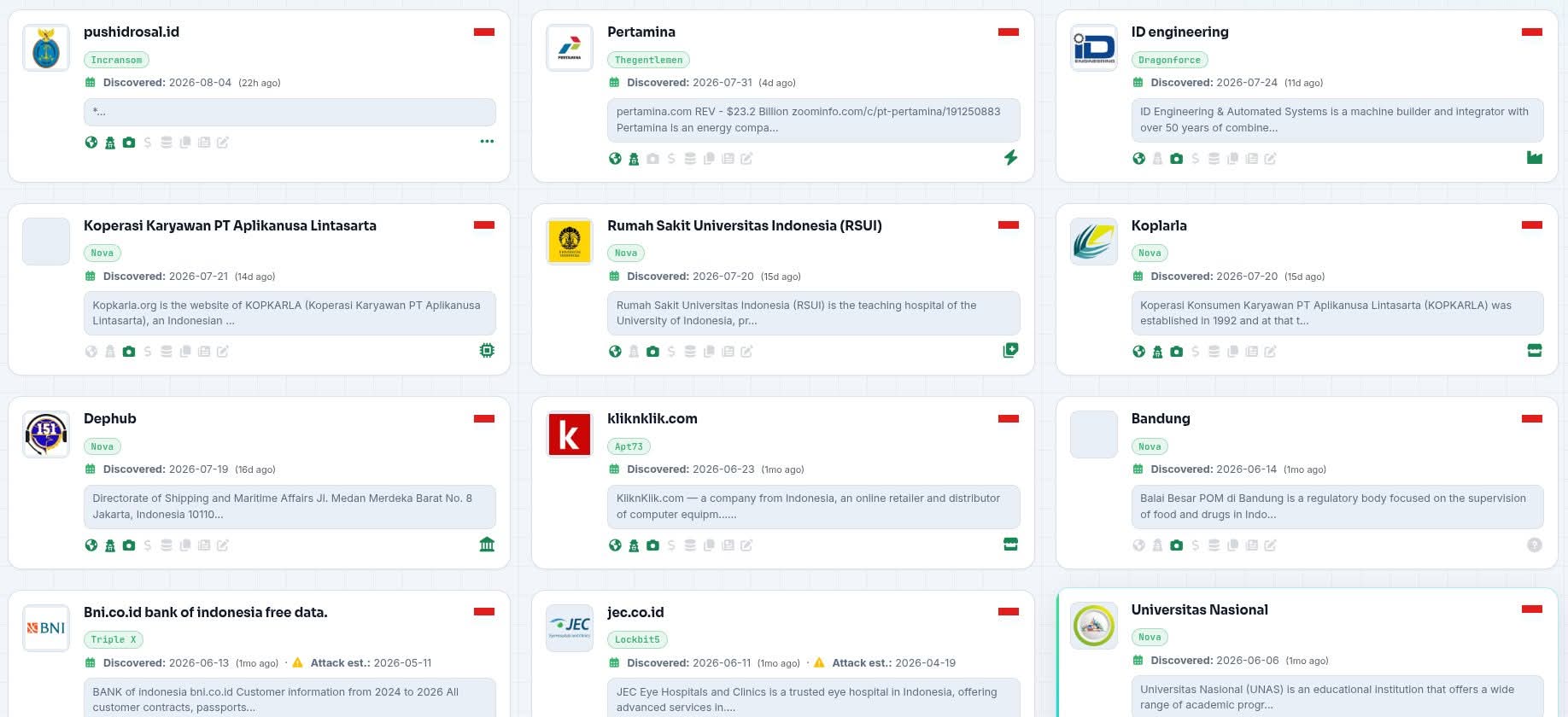Click the calendar icon on jec.co.id card
Screen dimensions: 1568x717
tap(614, 662)
